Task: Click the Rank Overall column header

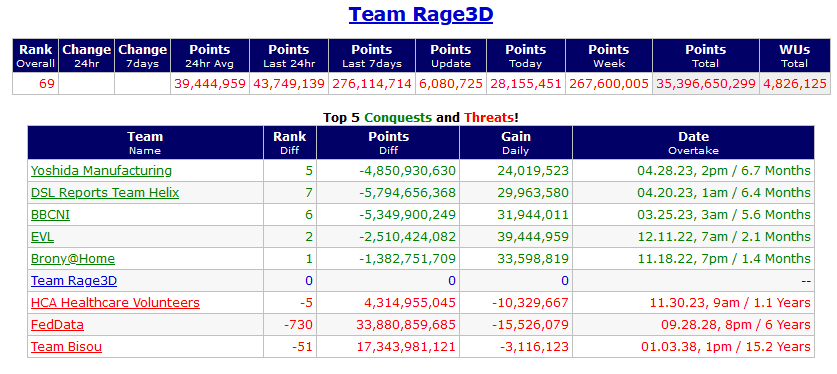Action: click(36, 56)
